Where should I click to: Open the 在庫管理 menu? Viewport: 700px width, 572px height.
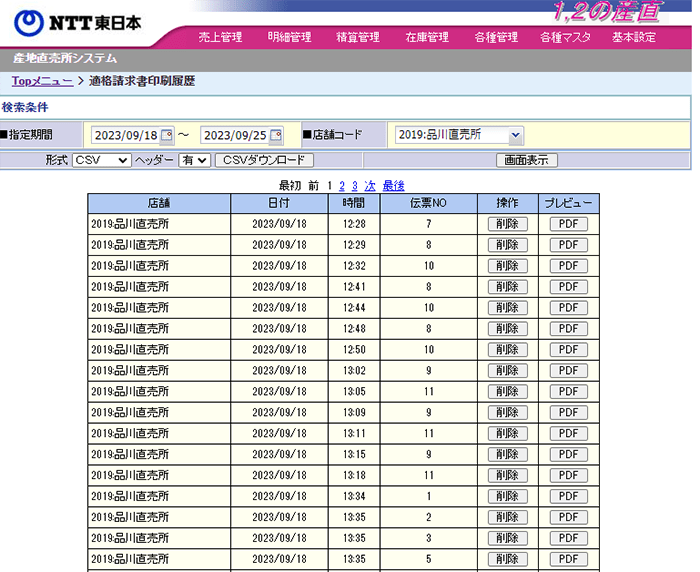click(426, 38)
